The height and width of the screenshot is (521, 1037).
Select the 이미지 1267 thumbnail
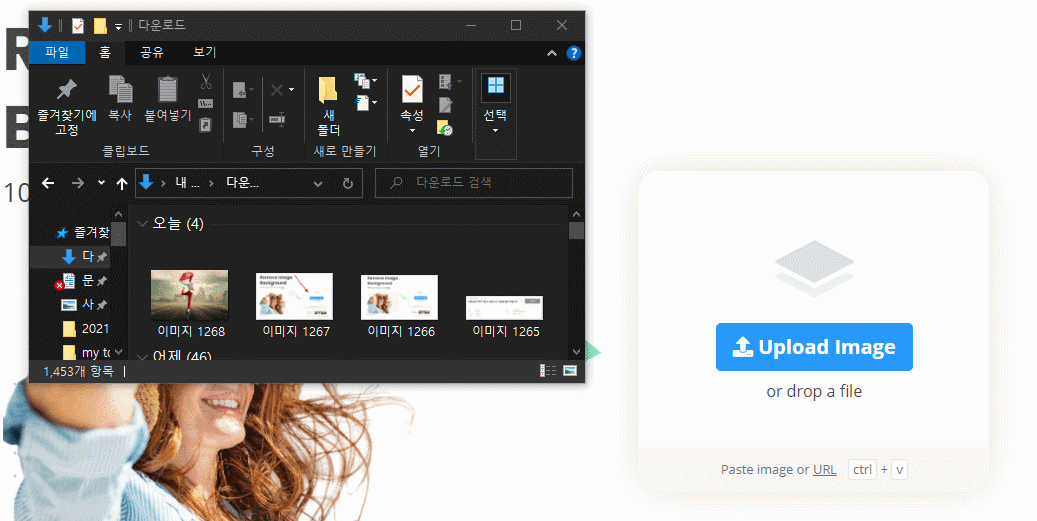294,296
